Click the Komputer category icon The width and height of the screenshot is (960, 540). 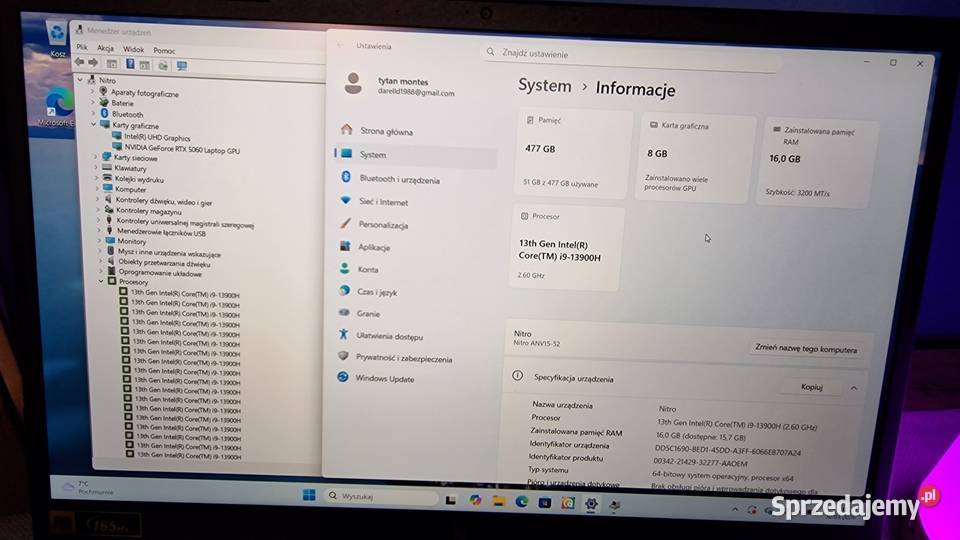click(x=108, y=189)
